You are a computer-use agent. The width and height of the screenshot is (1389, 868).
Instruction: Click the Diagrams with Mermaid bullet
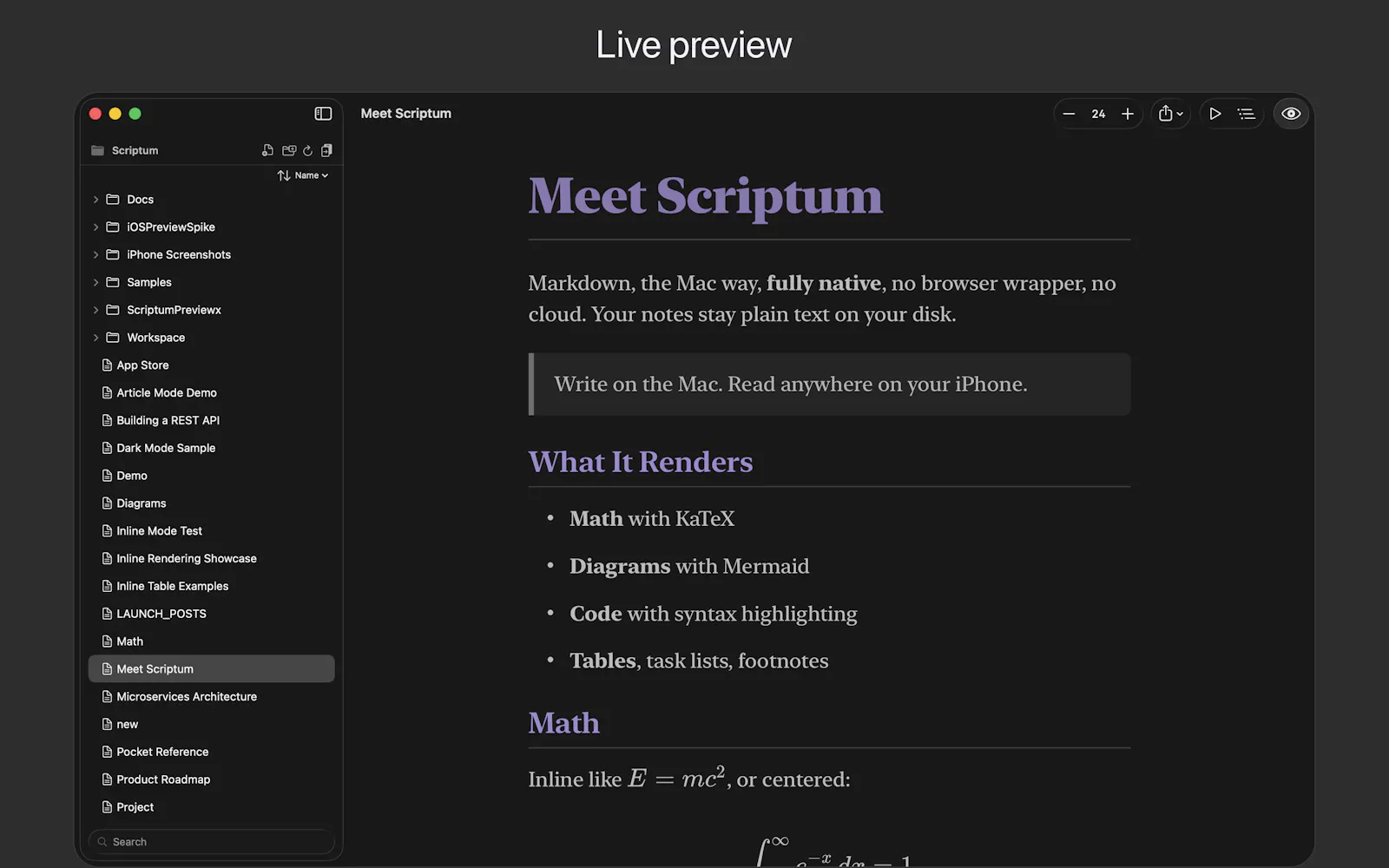[689, 566]
